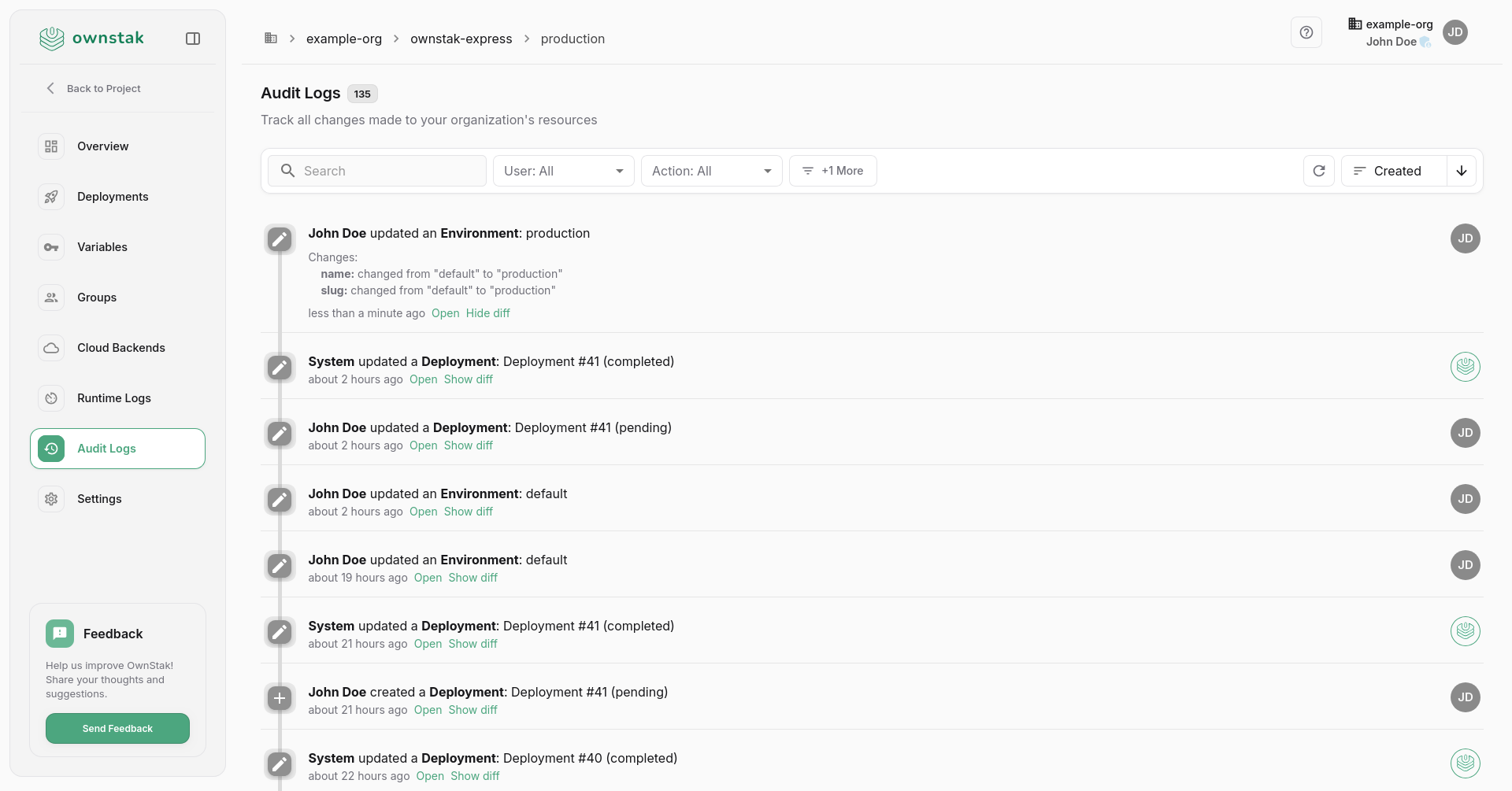The image size is (1512, 791).
Task: Click the organization building icon in breadcrumb
Action: tap(271, 39)
